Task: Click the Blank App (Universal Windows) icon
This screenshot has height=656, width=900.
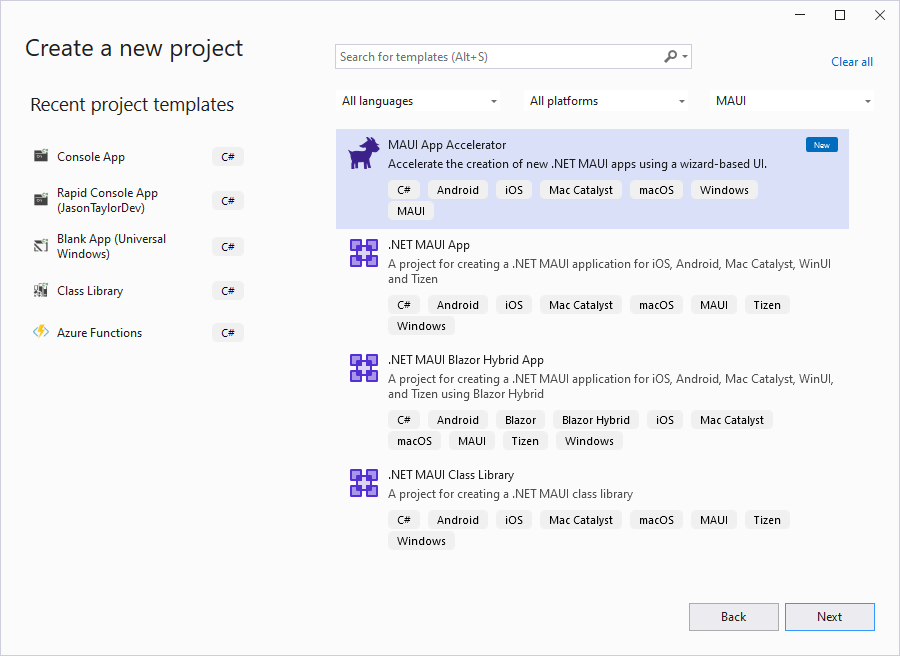Action: pos(41,246)
